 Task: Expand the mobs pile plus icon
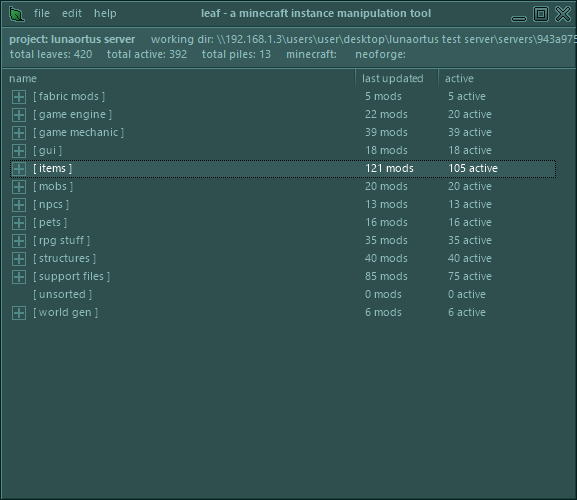click(x=19, y=187)
